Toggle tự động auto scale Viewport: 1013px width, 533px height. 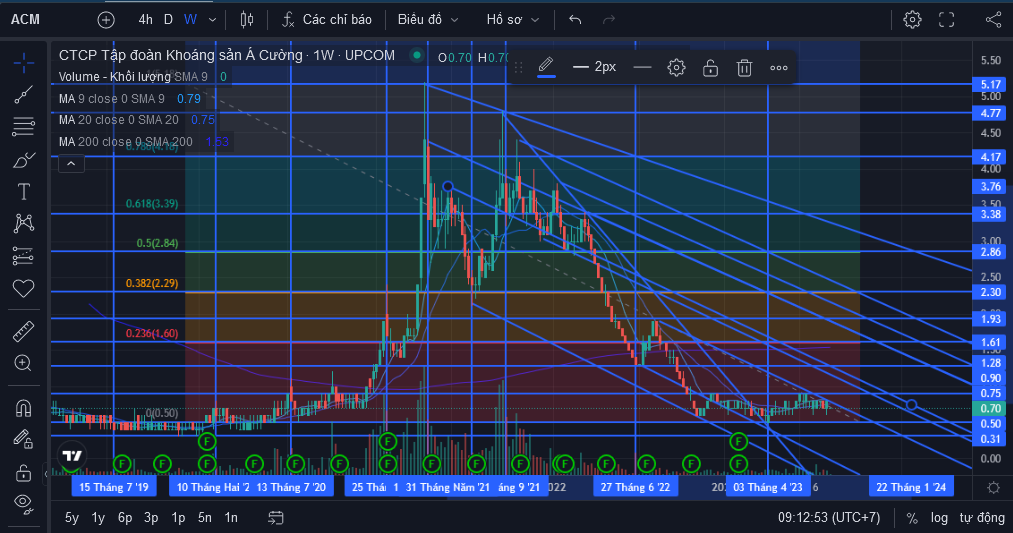[x=982, y=517]
